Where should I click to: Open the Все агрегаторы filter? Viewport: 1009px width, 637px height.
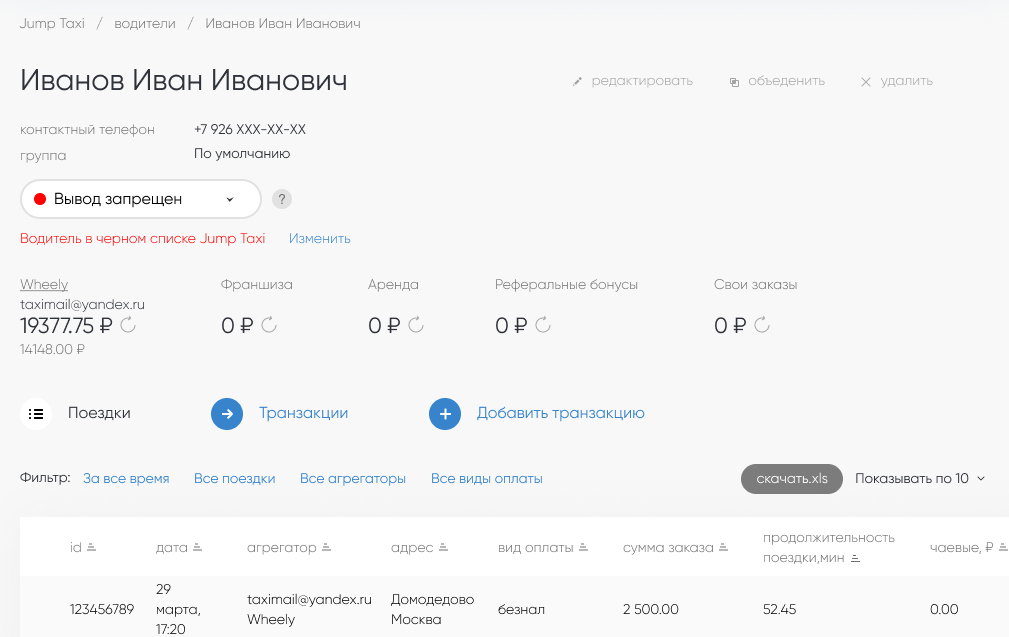click(352, 479)
